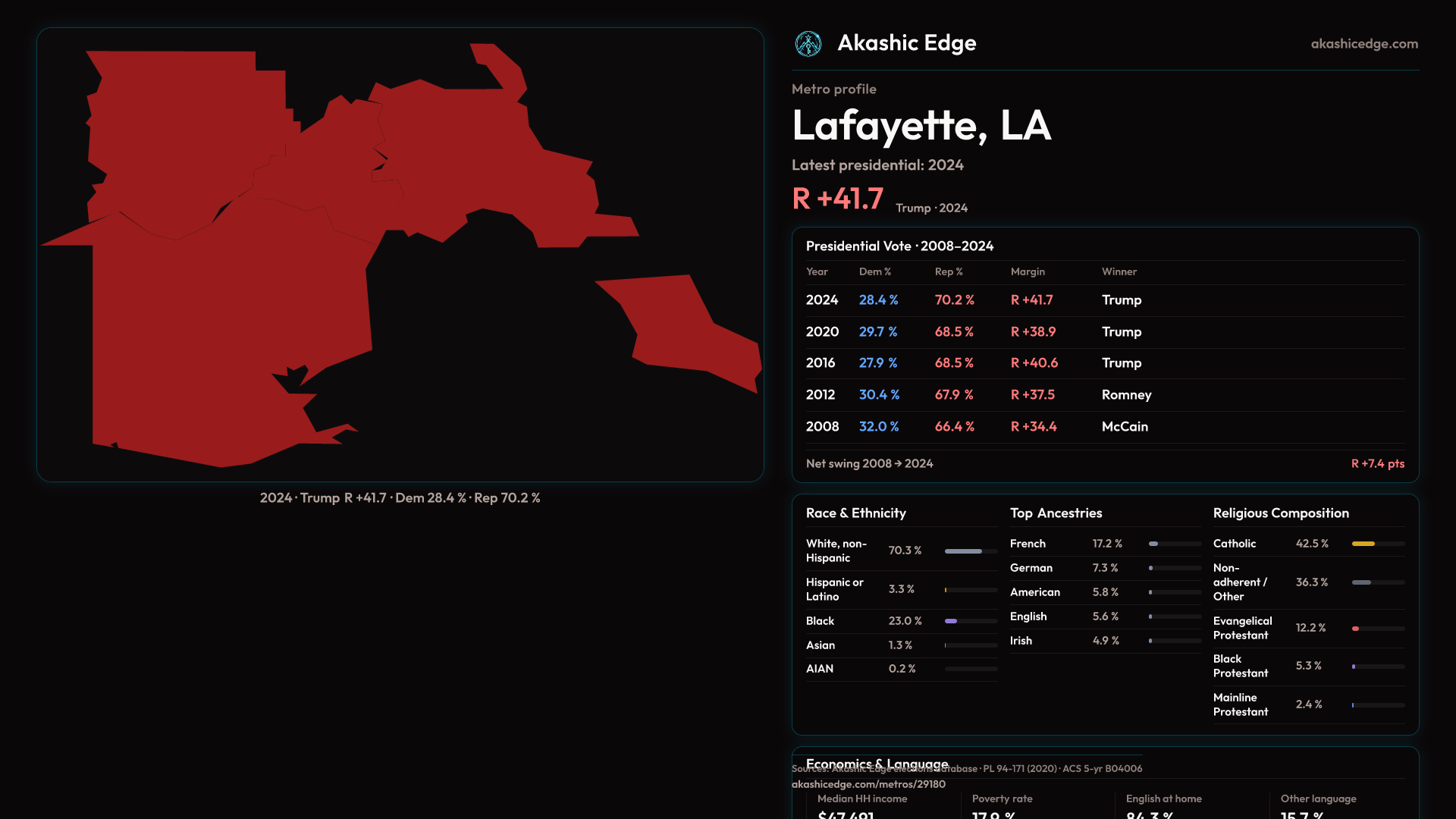The image size is (1456, 819).
Task: Click the Catholic yellow percentage bar
Action: click(x=1363, y=544)
